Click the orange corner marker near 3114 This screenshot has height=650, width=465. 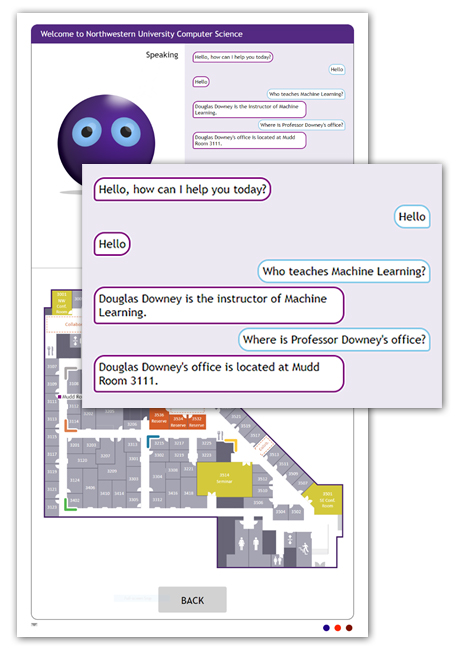70,426
